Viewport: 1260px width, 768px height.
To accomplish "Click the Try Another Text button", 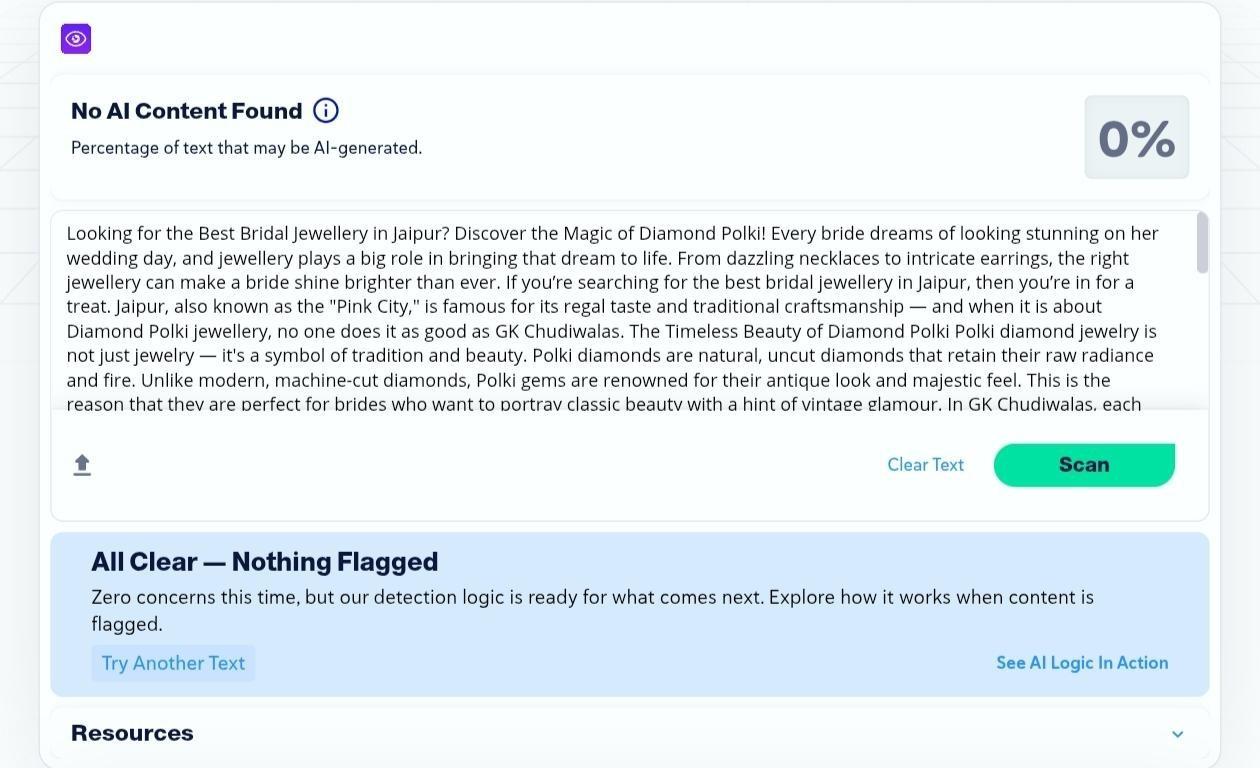I will (x=173, y=663).
